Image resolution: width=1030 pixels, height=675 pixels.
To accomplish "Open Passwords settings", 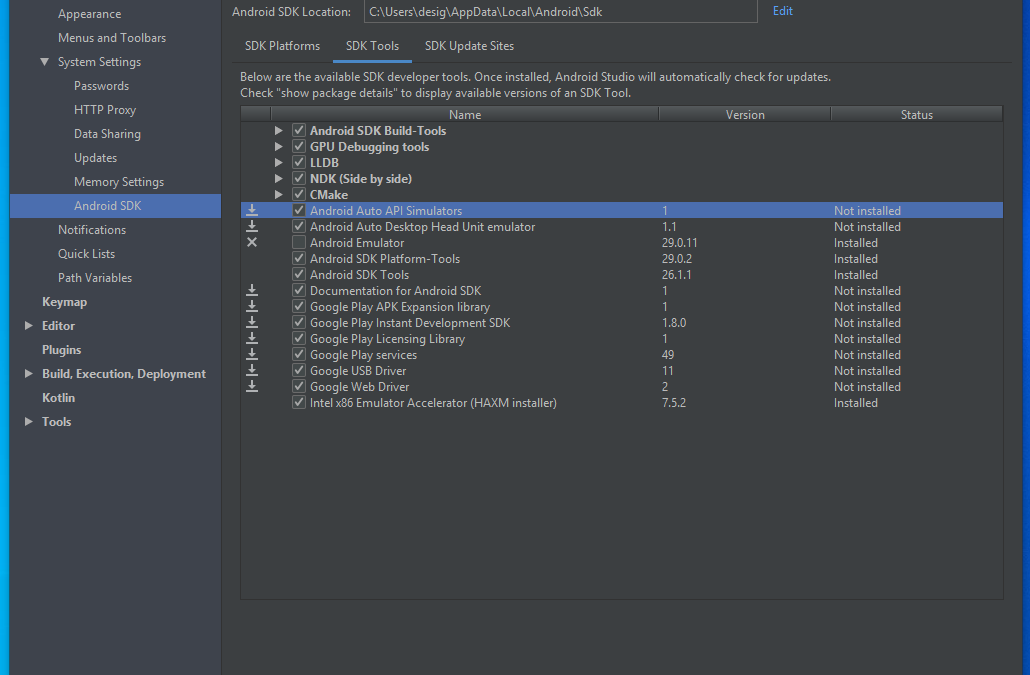I will point(101,85).
